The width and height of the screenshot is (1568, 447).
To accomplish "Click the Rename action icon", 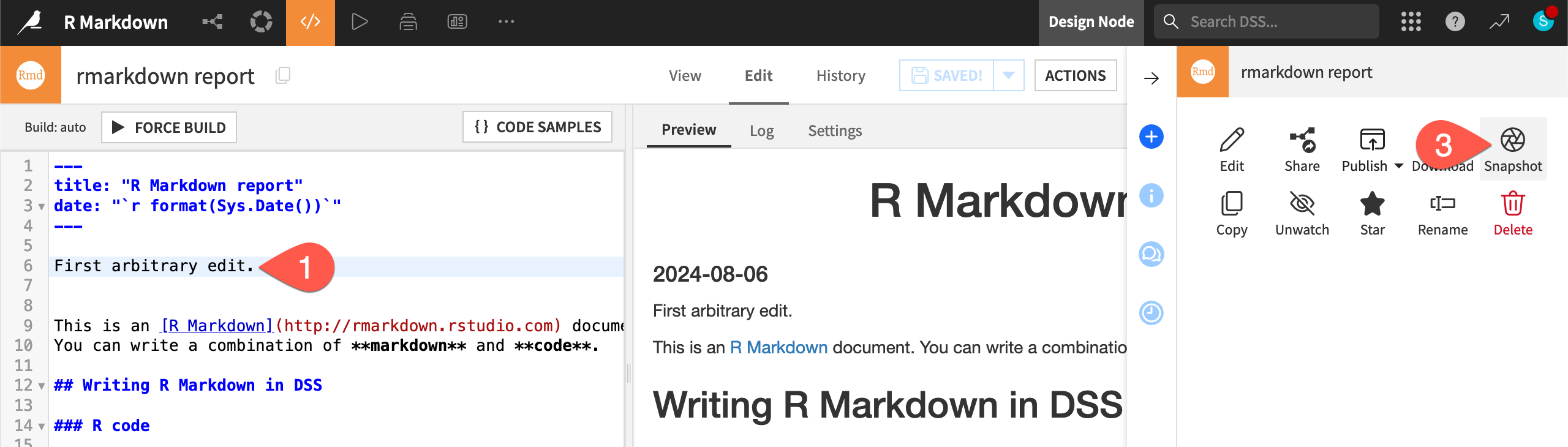I will 1442,214.
